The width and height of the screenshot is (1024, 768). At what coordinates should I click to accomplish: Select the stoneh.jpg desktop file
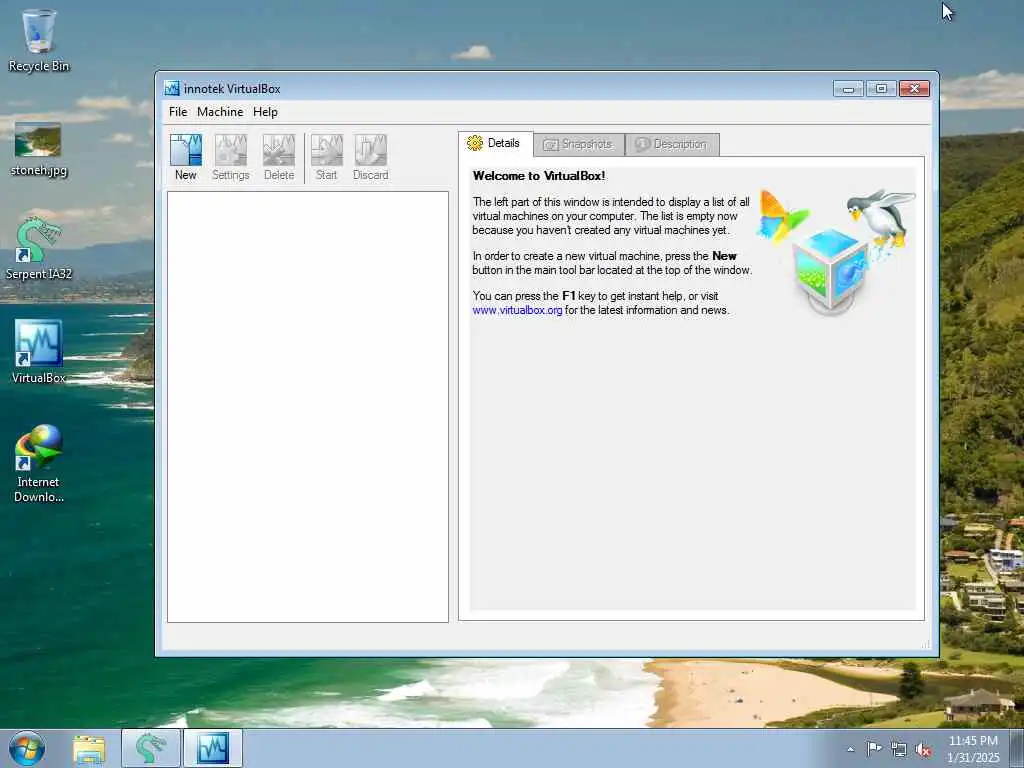coord(39,150)
